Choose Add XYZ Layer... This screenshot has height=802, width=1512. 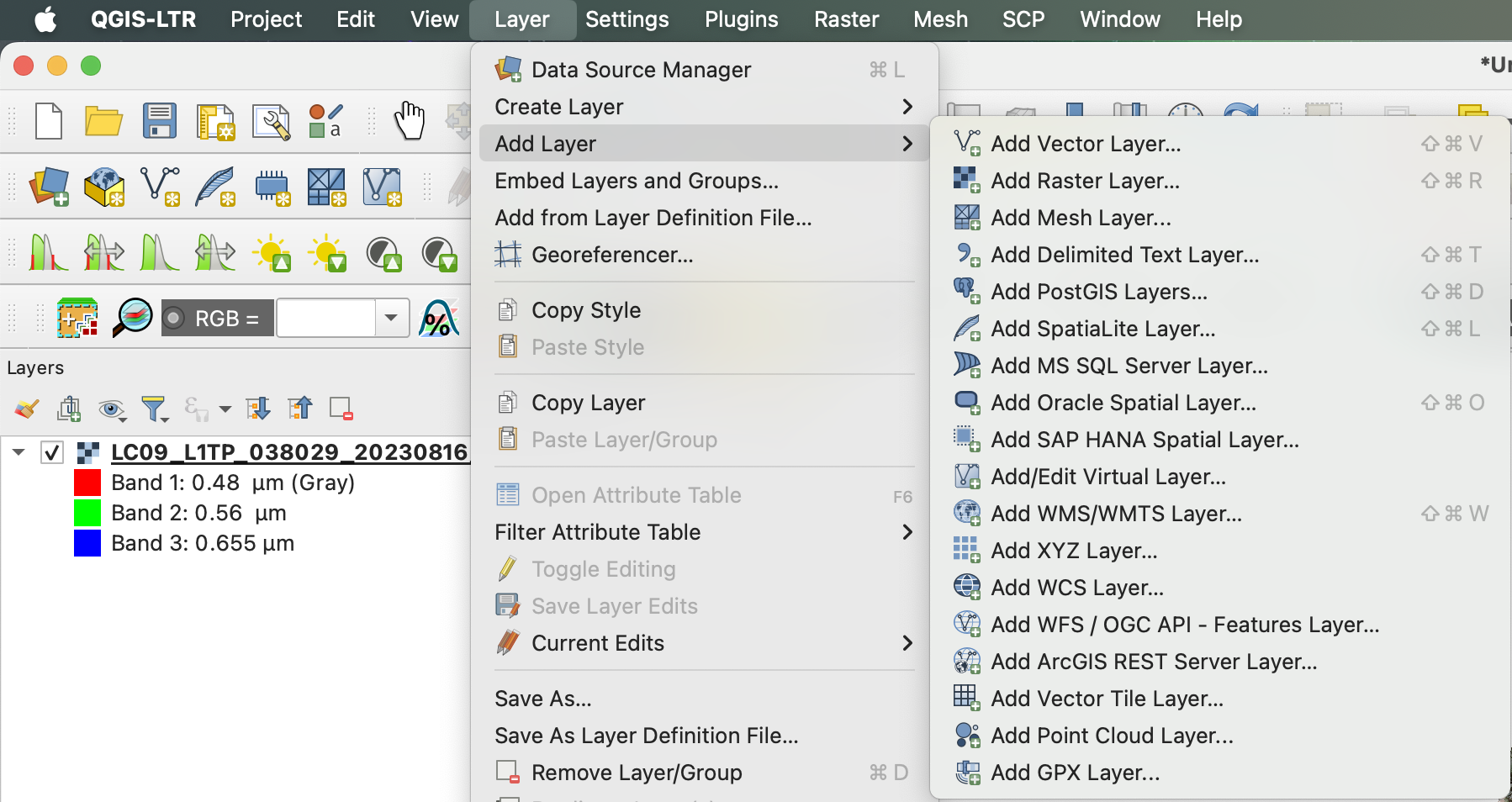pyautogui.click(x=1220, y=551)
